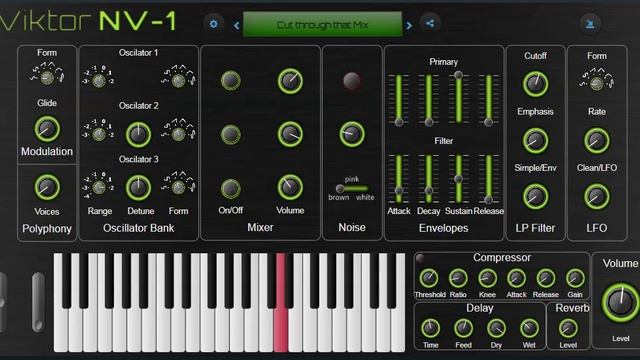Click the Delay Time knob
The image size is (640, 360).
[x=430, y=328]
